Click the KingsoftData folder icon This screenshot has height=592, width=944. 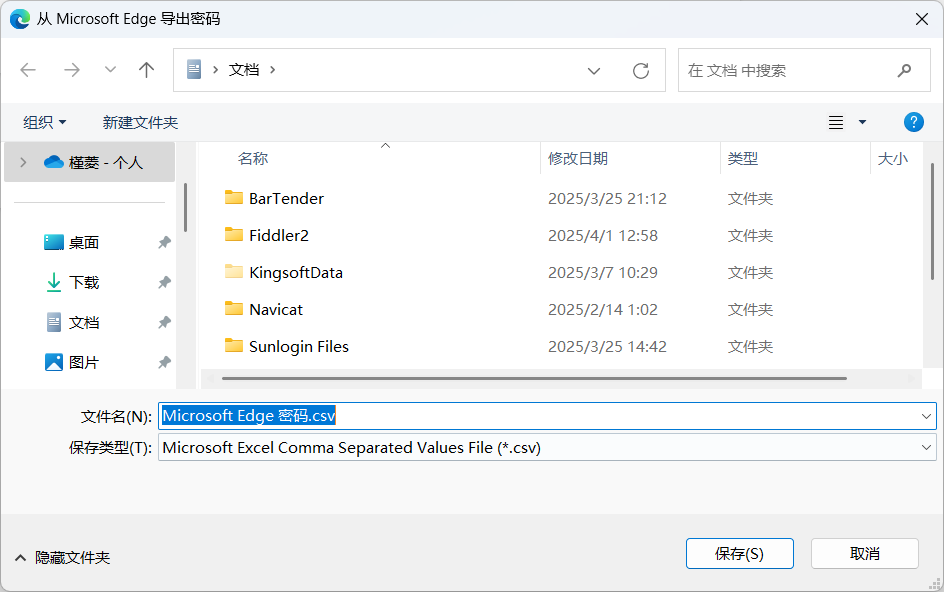click(234, 272)
